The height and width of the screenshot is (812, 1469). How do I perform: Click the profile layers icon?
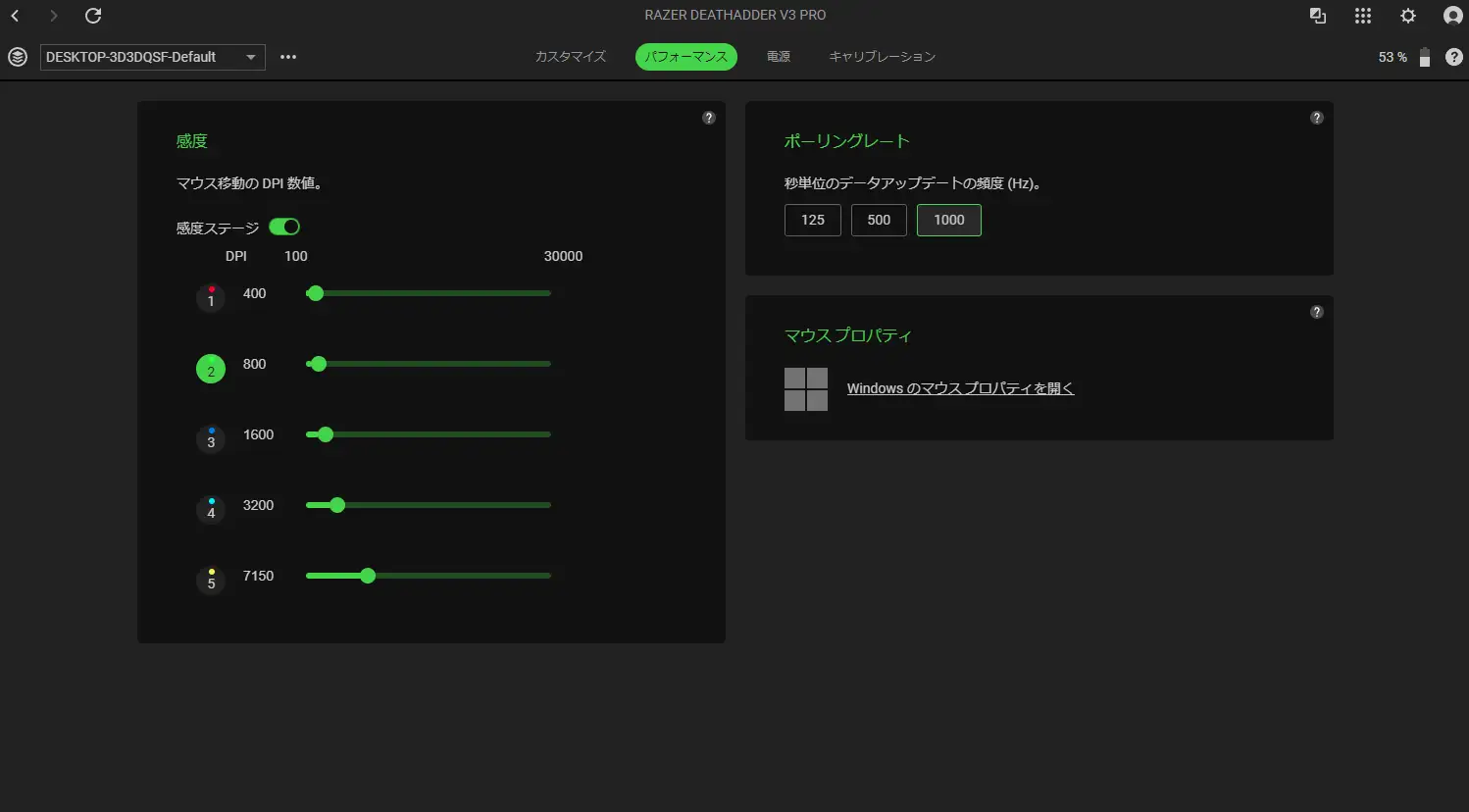[x=18, y=57]
